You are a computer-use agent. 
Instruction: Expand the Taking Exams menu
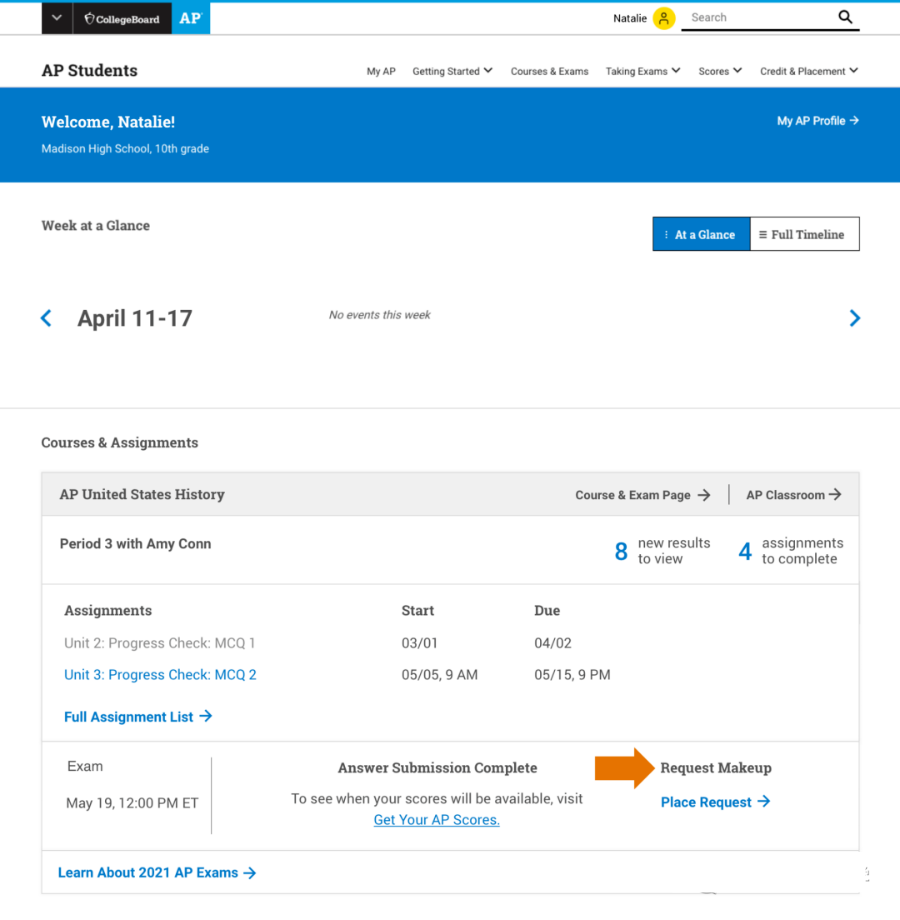click(x=642, y=71)
